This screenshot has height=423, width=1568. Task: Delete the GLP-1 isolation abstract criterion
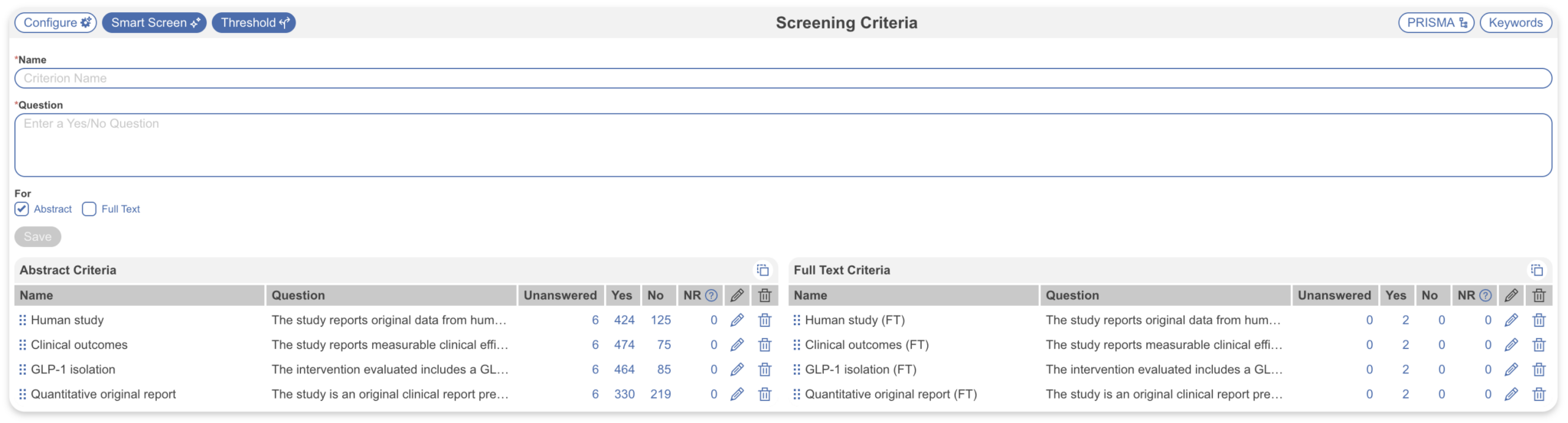coord(764,369)
